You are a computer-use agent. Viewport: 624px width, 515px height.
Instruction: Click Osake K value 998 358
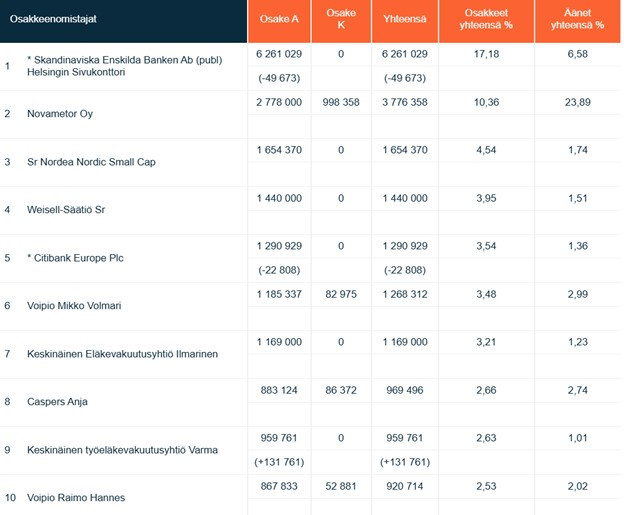[x=341, y=102]
